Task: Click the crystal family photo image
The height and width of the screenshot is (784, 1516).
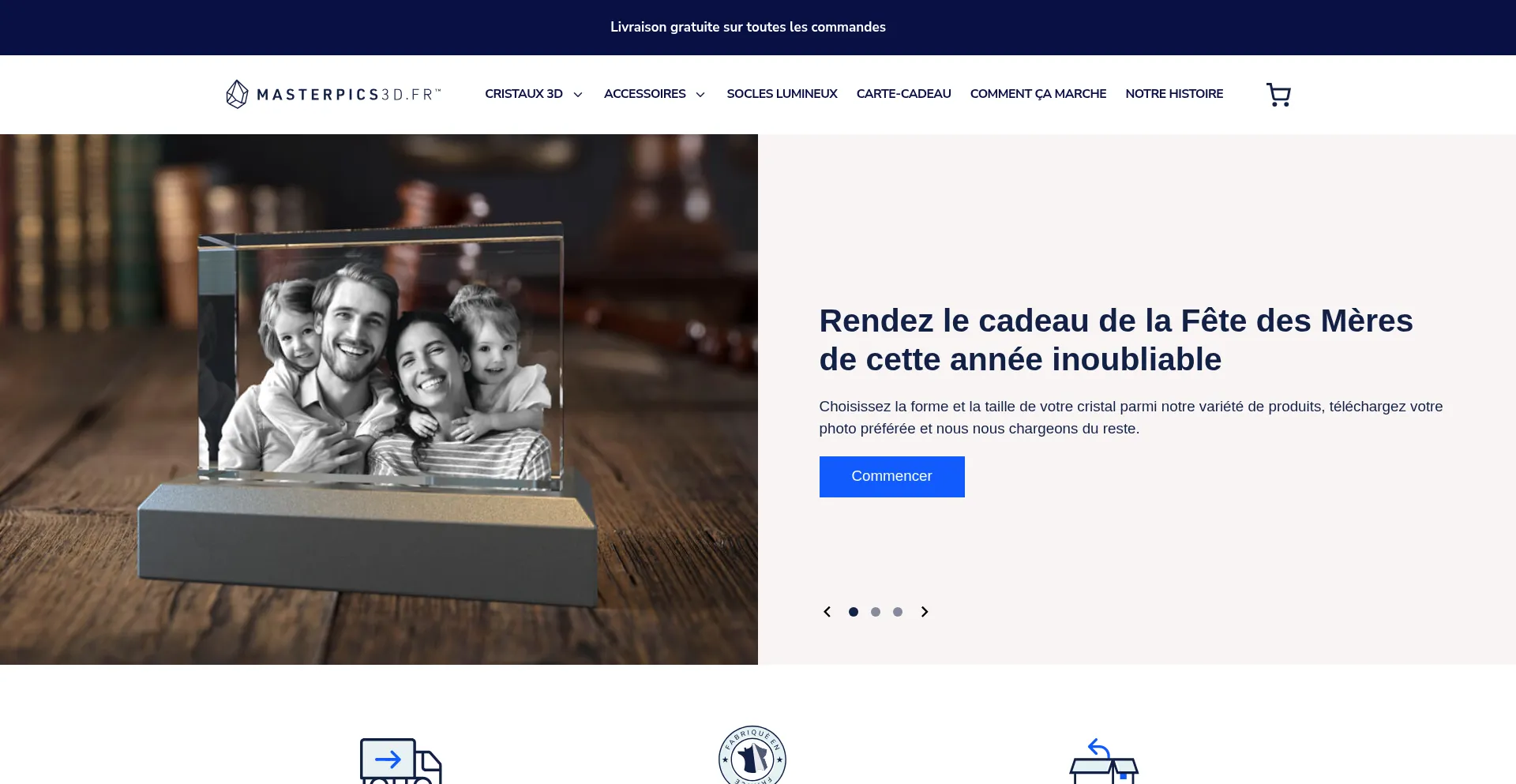Action: click(379, 400)
